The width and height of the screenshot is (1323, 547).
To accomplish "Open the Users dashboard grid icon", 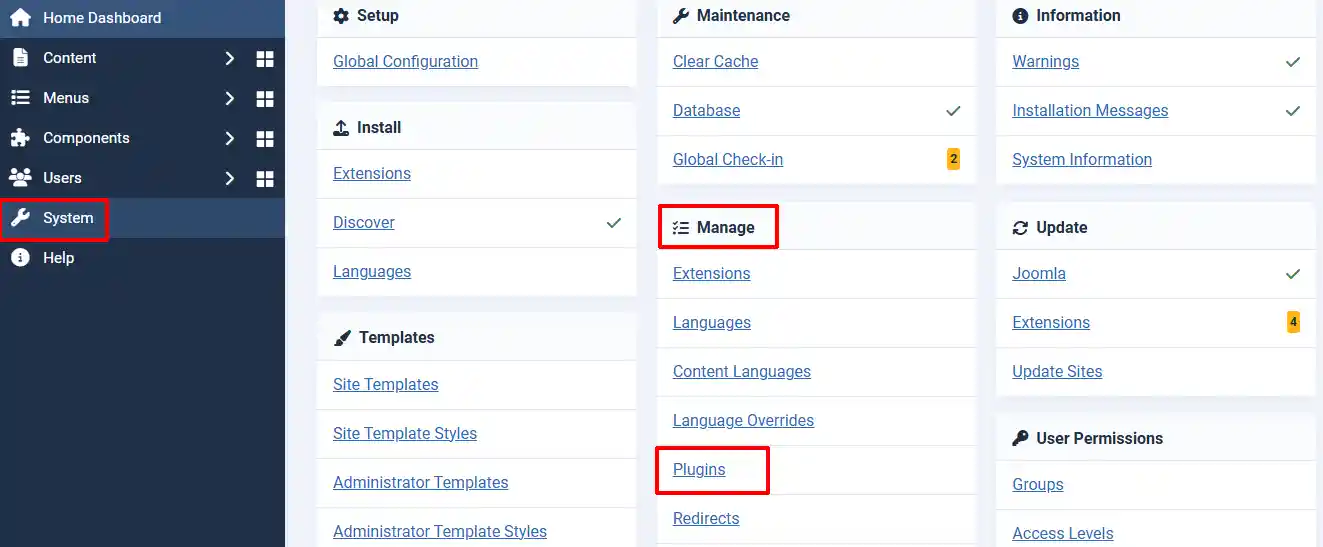I will (x=265, y=178).
